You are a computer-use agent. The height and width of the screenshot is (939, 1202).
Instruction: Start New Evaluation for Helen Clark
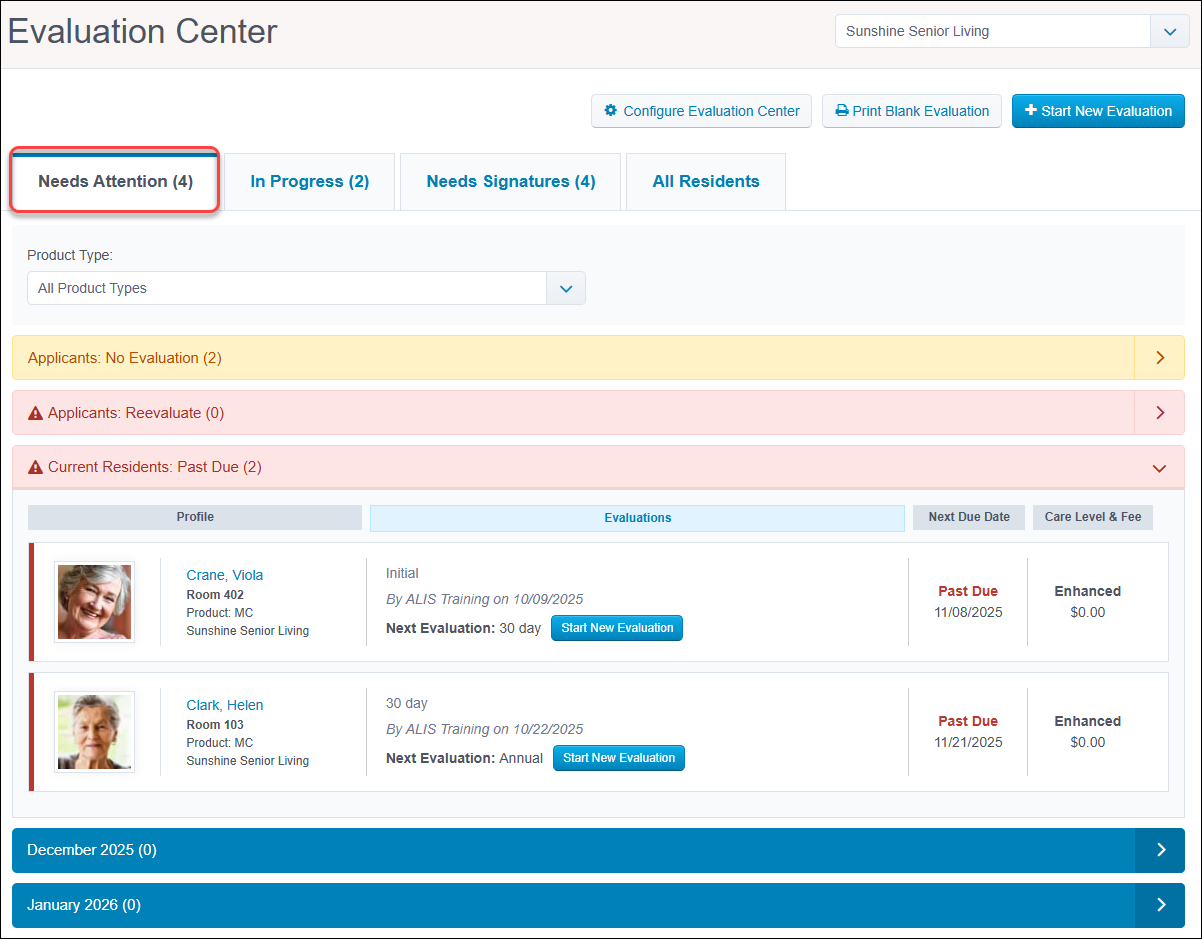tap(618, 758)
